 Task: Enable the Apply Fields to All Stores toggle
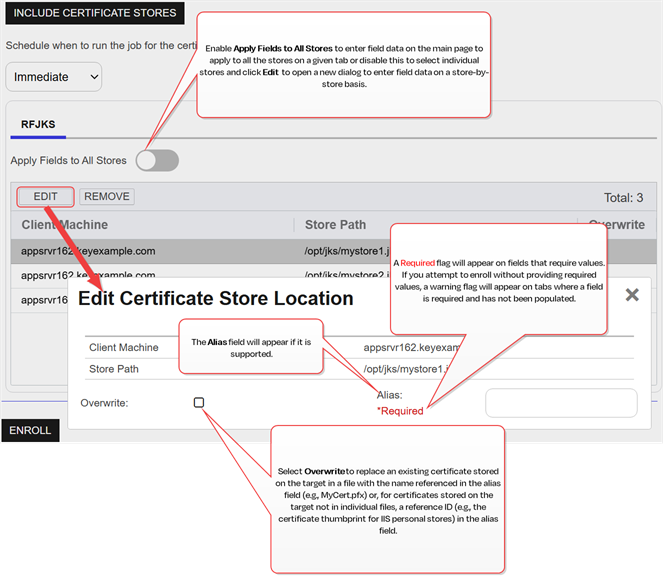(157, 160)
